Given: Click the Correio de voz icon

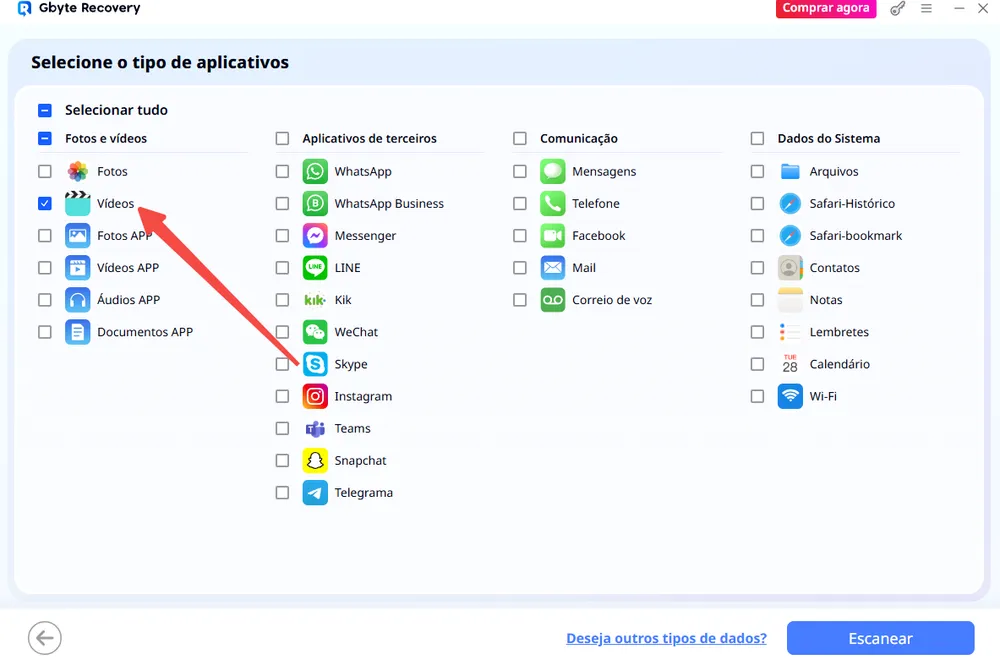Looking at the screenshot, I should point(553,300).
